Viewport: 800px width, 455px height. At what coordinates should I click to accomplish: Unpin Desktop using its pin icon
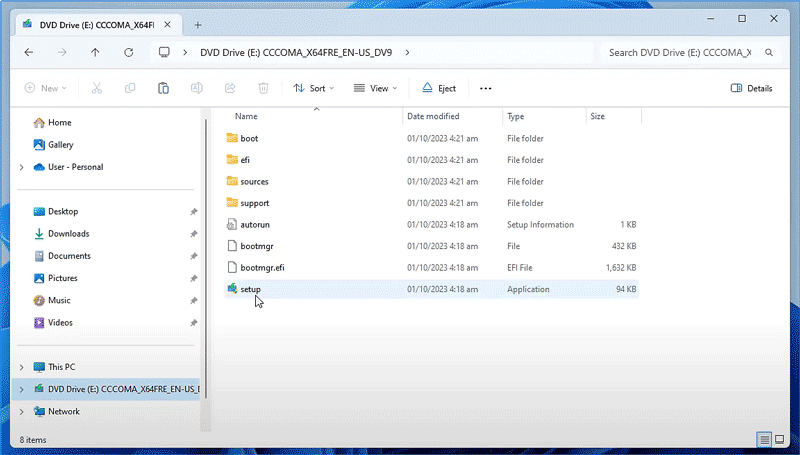click(x=194, y=212)
